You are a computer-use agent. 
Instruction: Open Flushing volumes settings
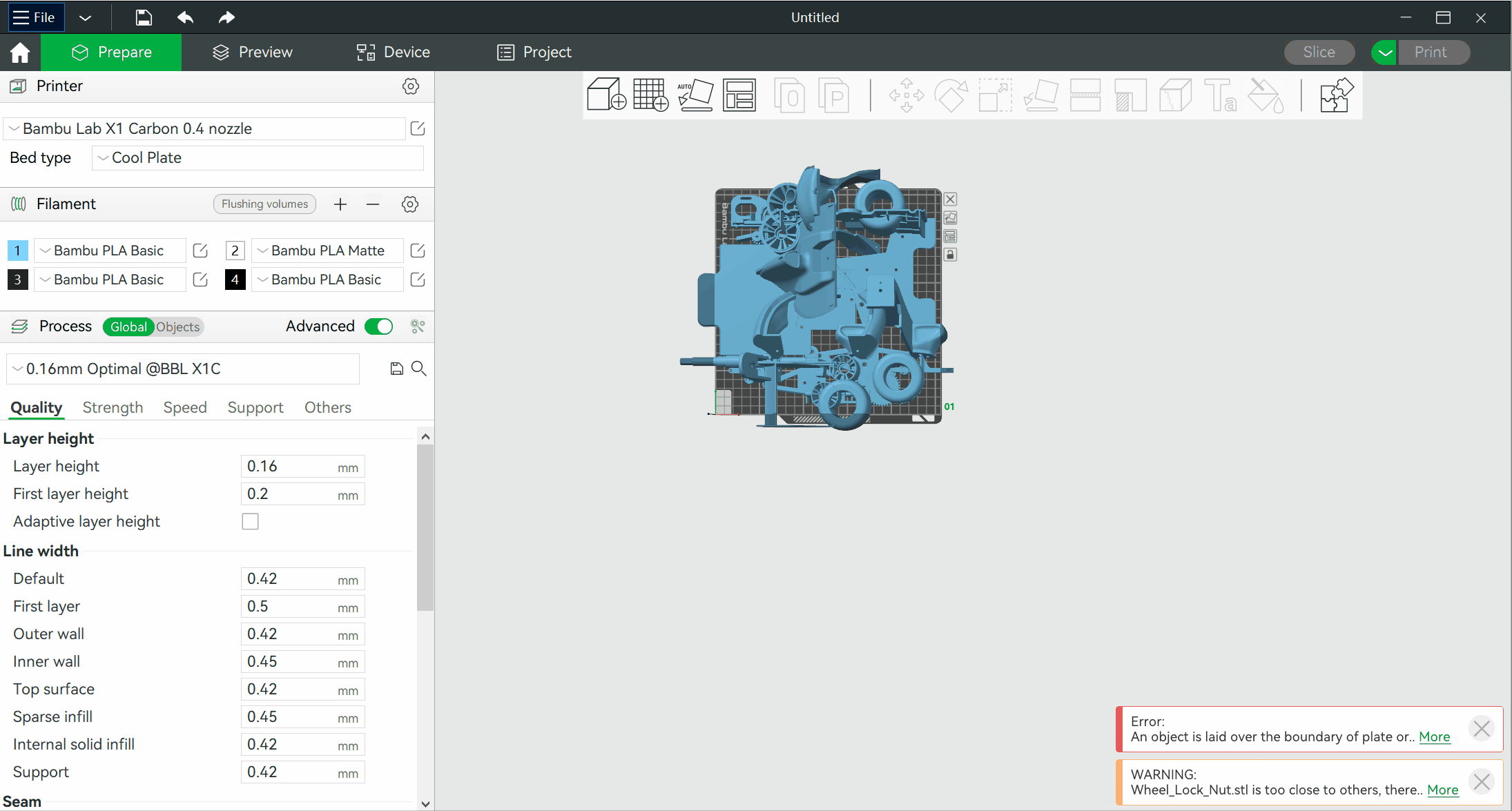[264, 204]
